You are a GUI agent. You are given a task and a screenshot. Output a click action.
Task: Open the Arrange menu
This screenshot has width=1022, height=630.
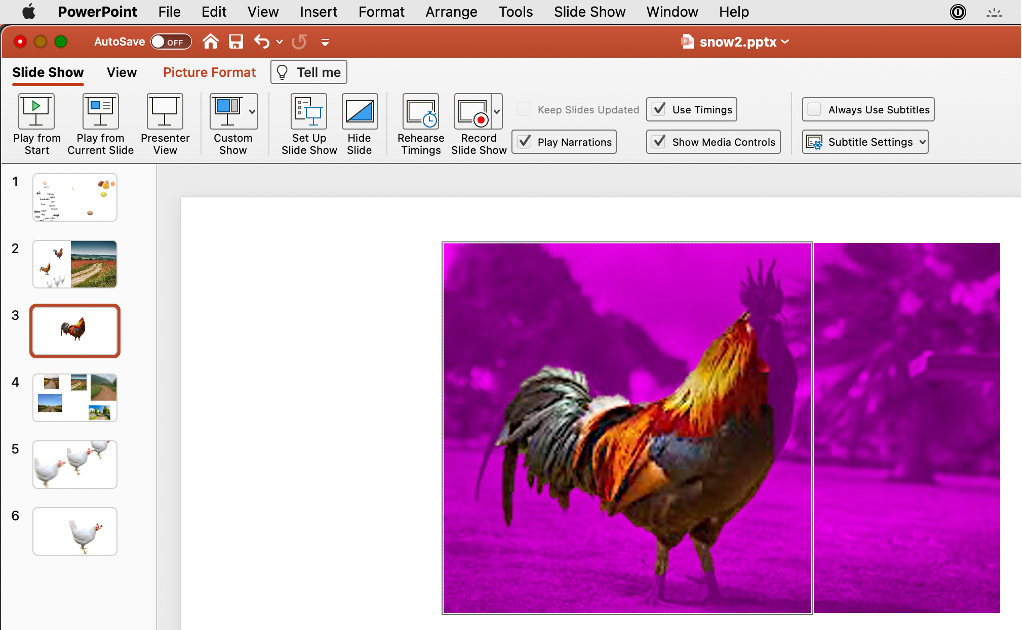(x=451, y=12)
